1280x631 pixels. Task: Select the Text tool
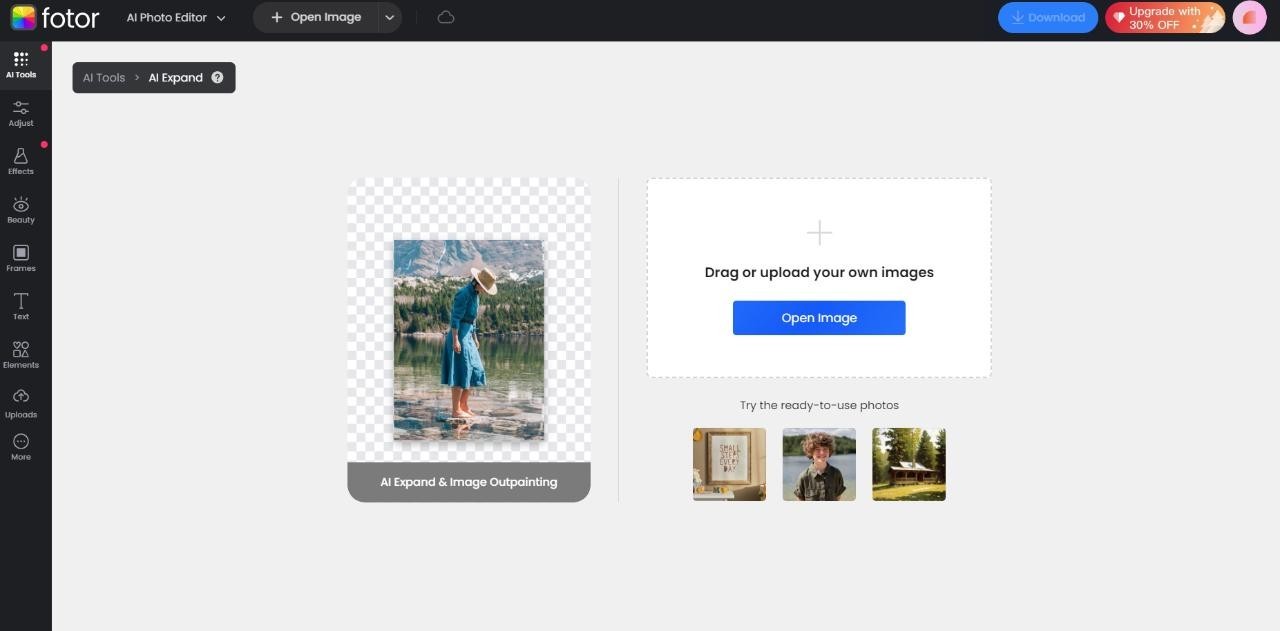tap(20, 306)
